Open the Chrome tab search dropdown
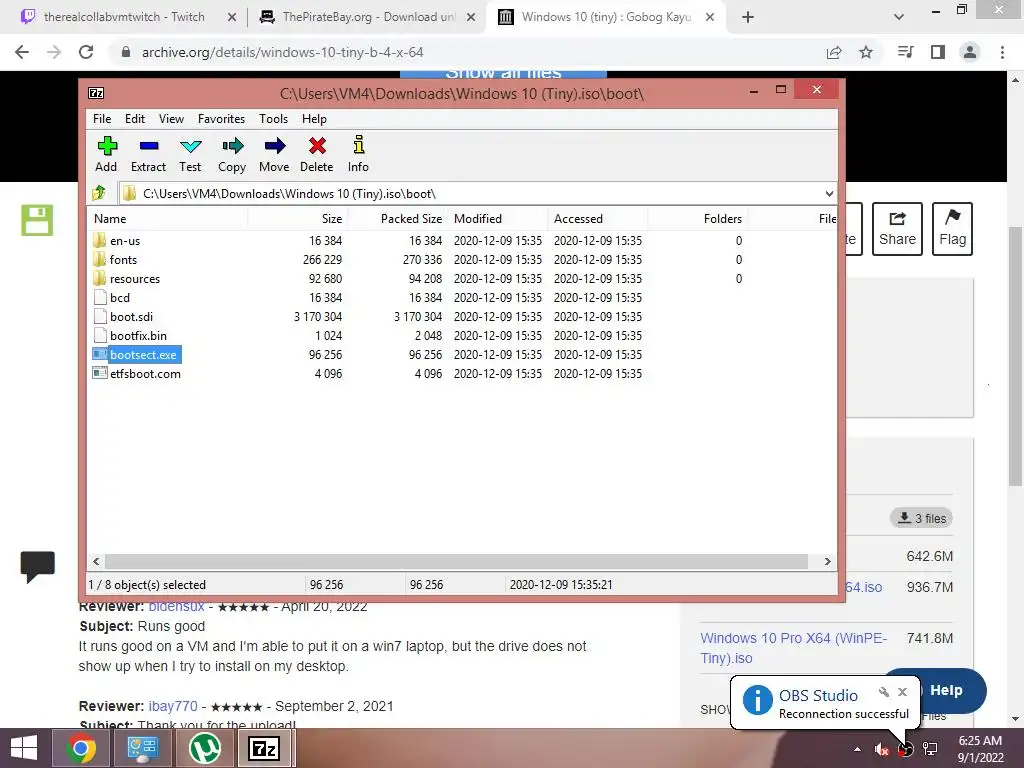 899,17
